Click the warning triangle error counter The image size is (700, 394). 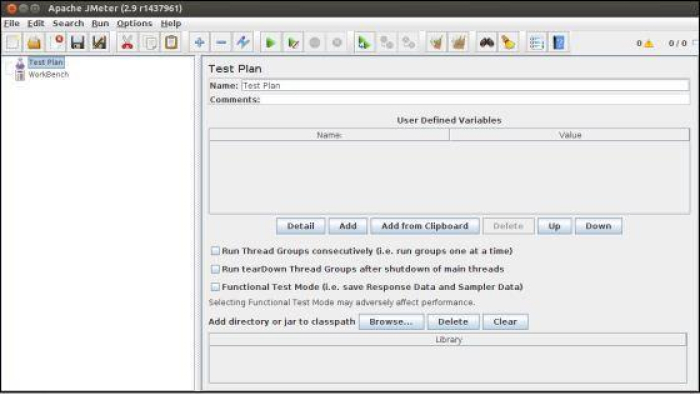(649, 43)
